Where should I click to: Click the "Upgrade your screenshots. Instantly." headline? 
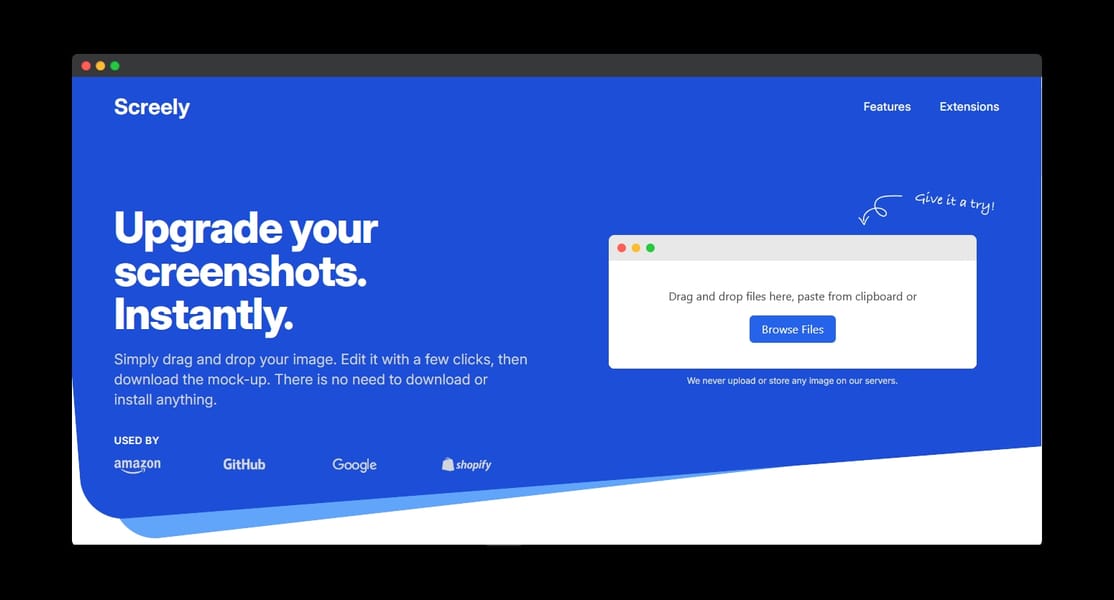point(246,271)
